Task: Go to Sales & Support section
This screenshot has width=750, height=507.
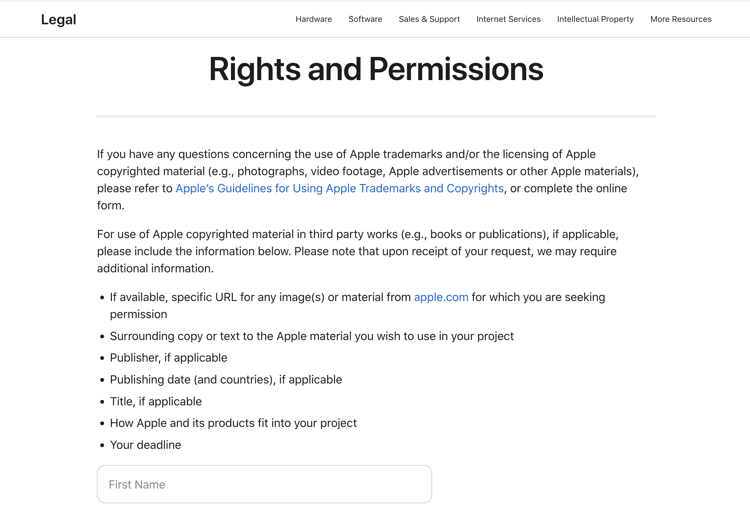Action: coord(429,19)
